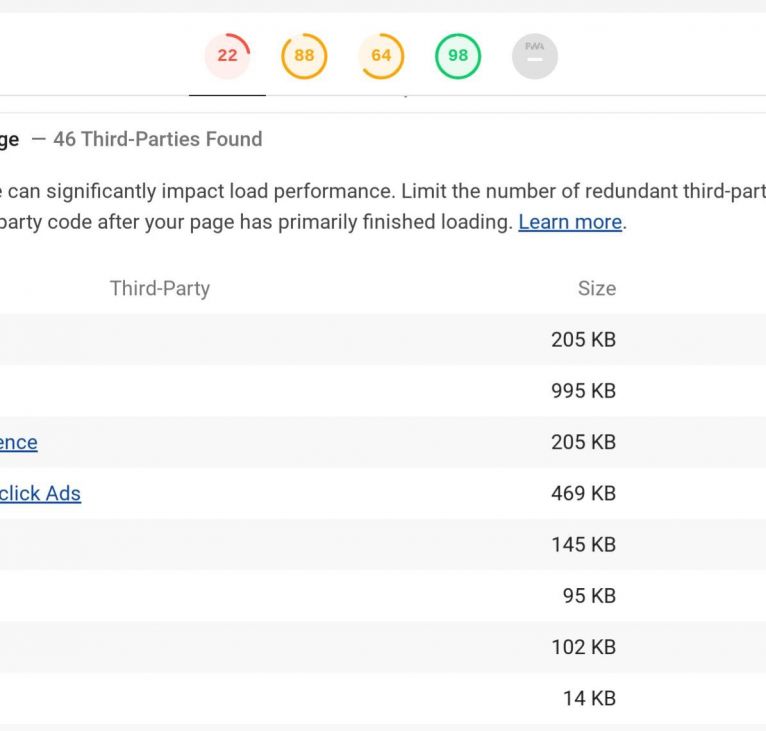Open the link ending in "click Ads"
Viewport: 766px width, 731px height.
[x=40, y=493]
